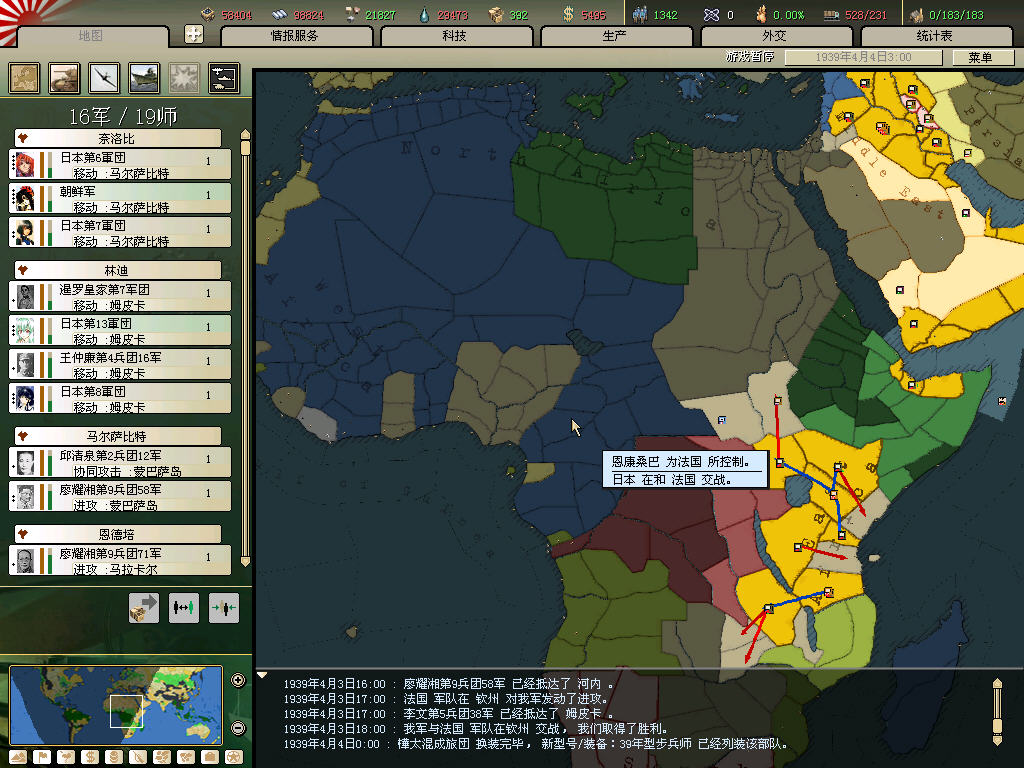Show land units list with tank icon
The image size is (1024, 768).
pyautogui.click(x=64, y=78)
